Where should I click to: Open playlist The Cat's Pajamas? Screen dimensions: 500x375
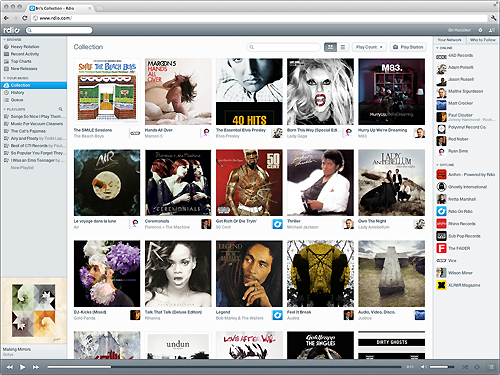[x=28, y=131]
